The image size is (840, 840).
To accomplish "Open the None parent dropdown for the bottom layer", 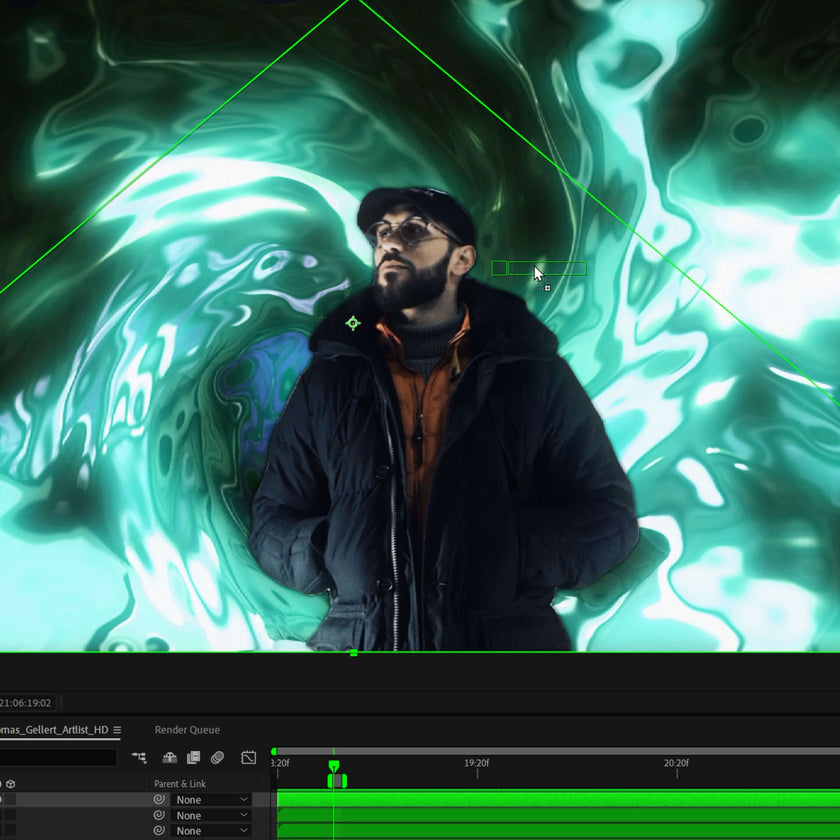I will (210, 831).
